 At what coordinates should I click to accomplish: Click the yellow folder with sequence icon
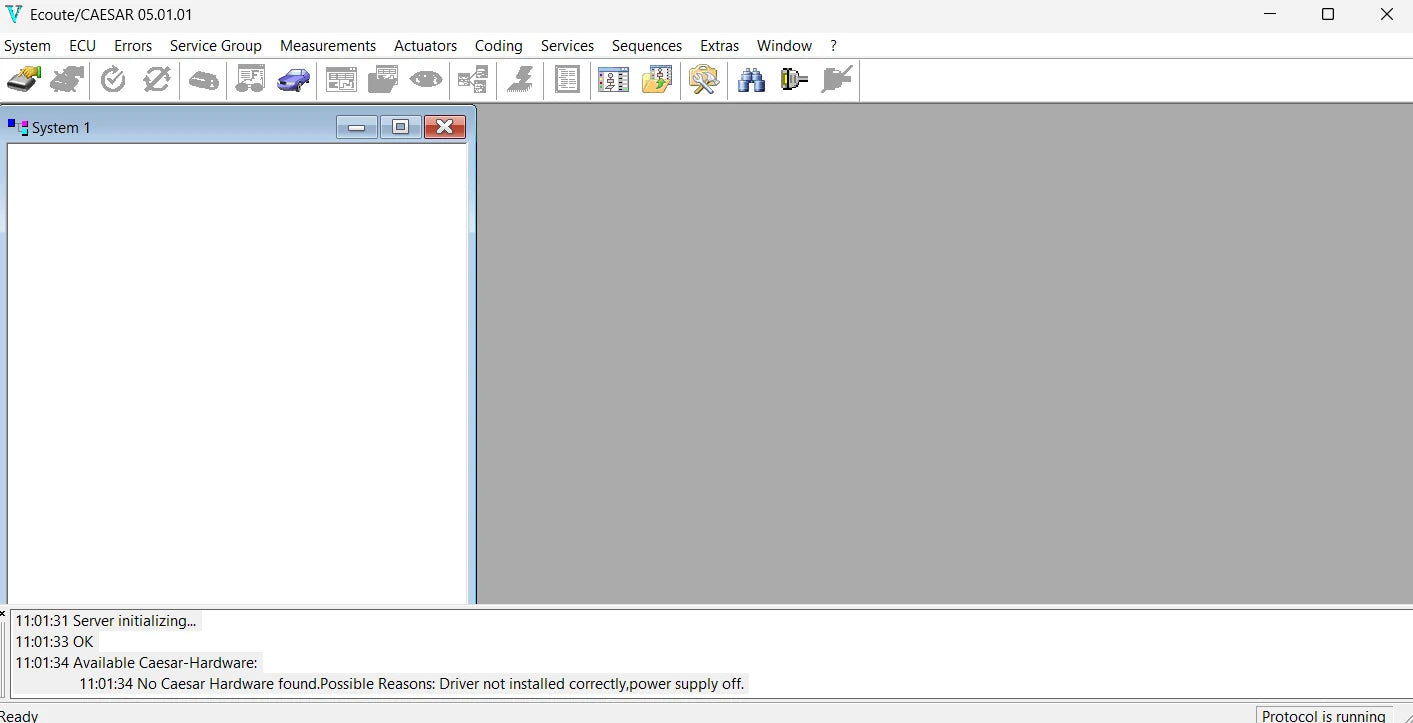pos(657,80)
